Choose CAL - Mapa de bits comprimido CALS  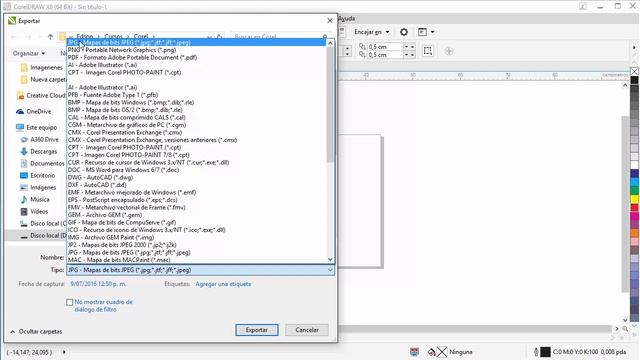127,118
